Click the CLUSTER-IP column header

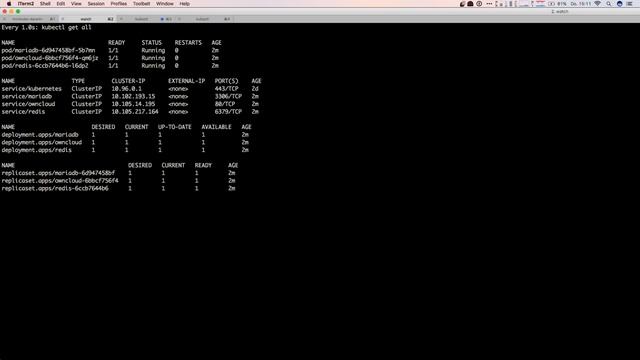pyautogui.click(x=128, y=81)
